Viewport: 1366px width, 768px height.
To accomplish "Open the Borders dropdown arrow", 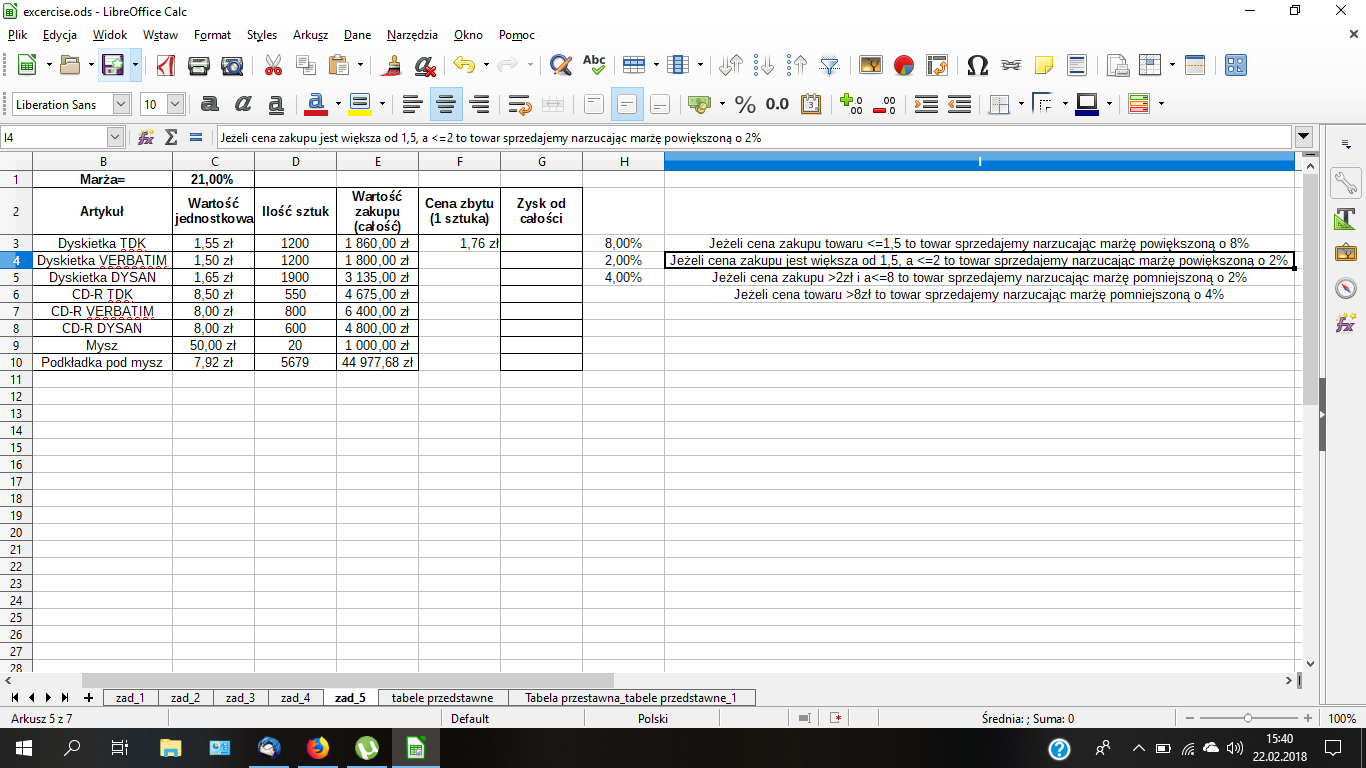I will coord(1020,104).
